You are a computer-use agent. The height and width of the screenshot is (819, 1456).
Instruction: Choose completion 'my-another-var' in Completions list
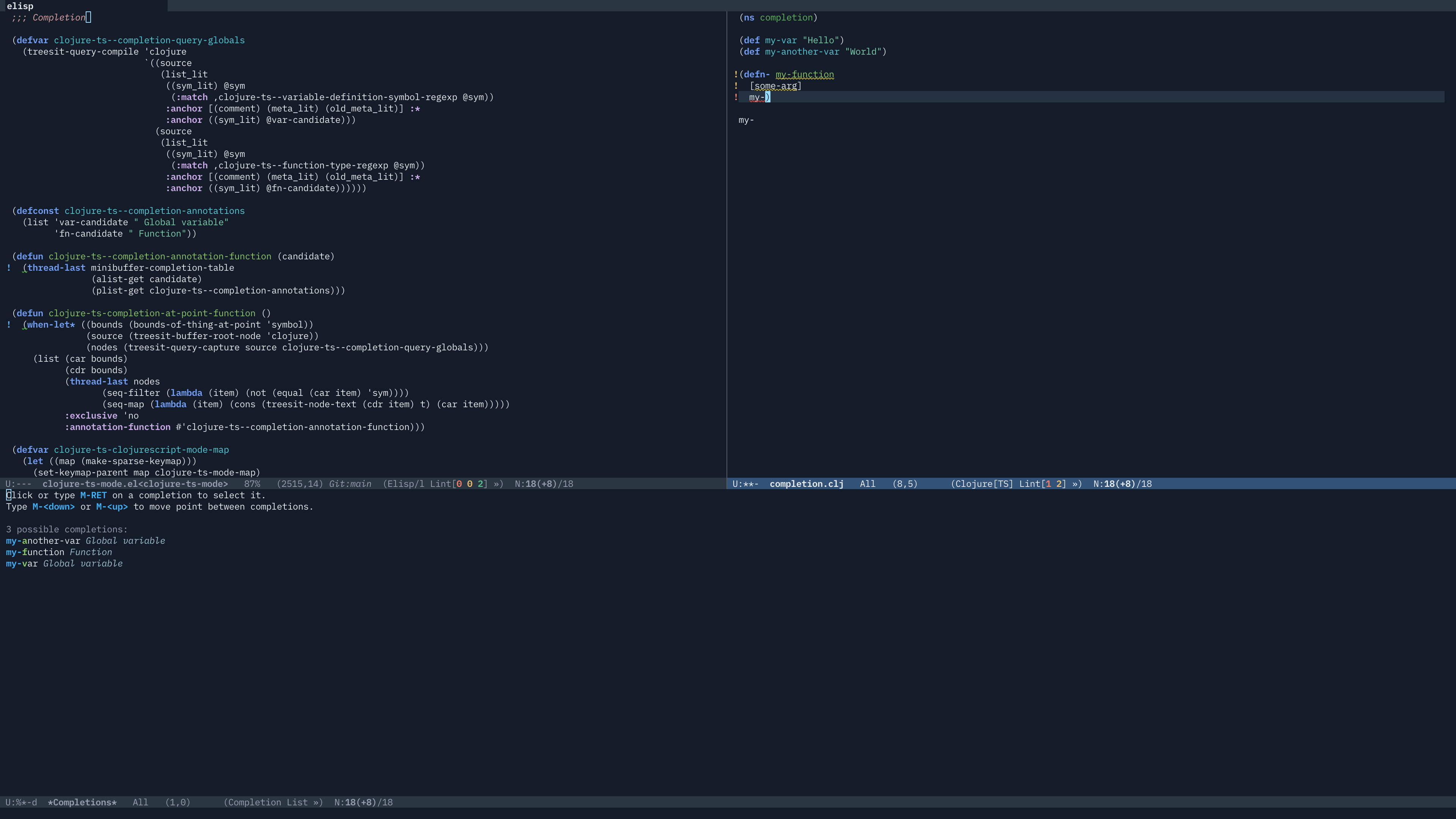coord(43,541)
